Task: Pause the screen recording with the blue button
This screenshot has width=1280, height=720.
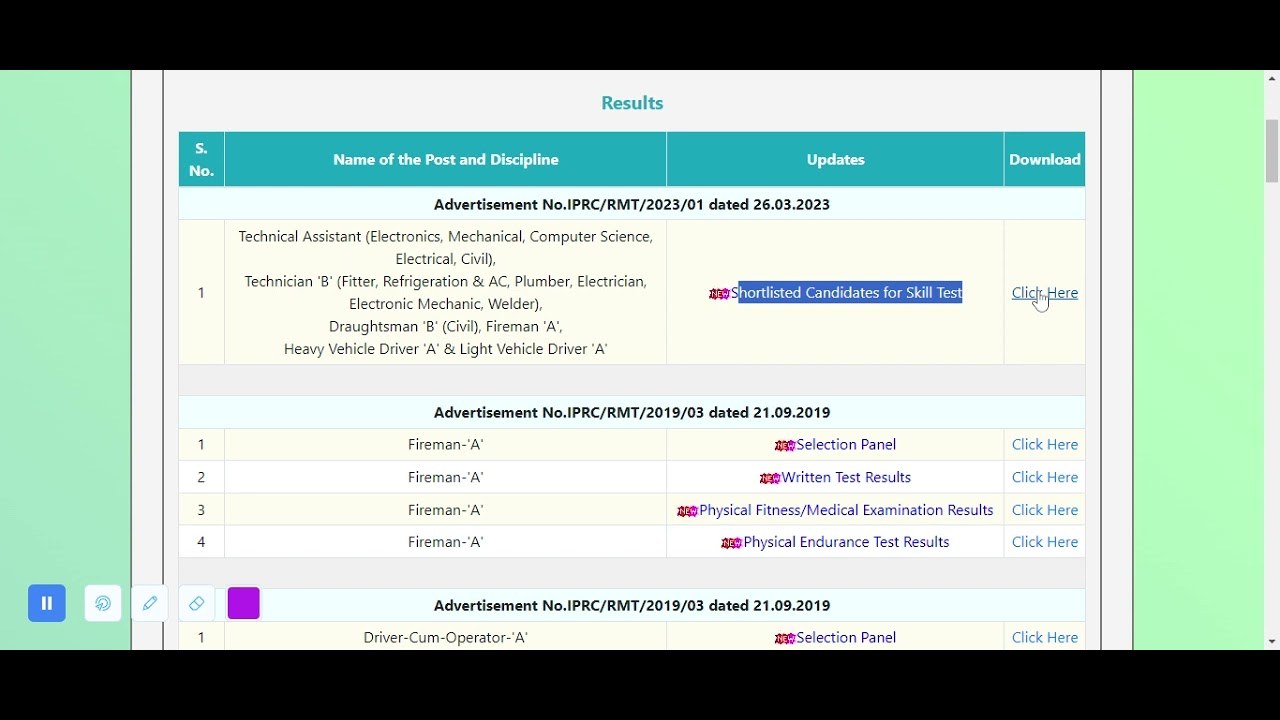Action: point(47,603)
